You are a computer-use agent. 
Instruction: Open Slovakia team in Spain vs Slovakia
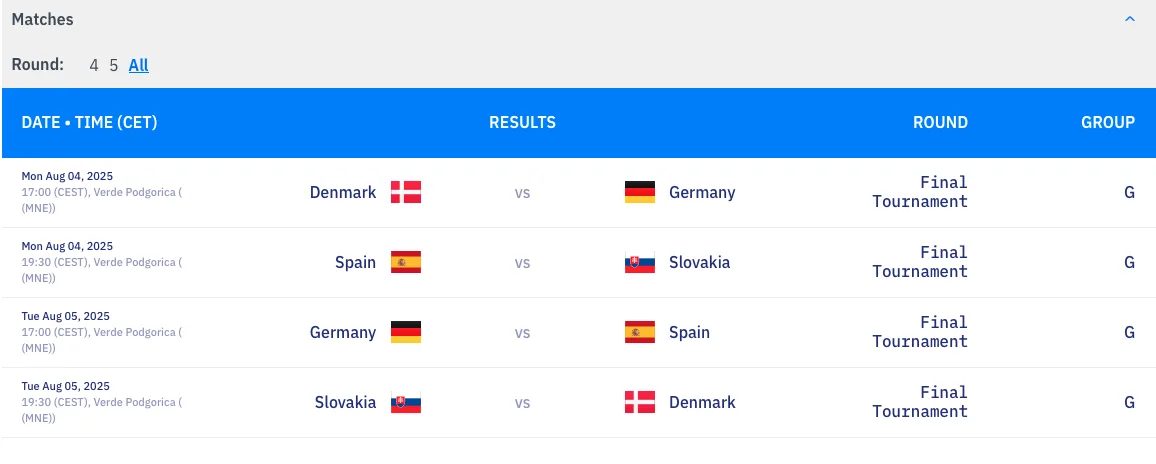click(x=699, y=262)
